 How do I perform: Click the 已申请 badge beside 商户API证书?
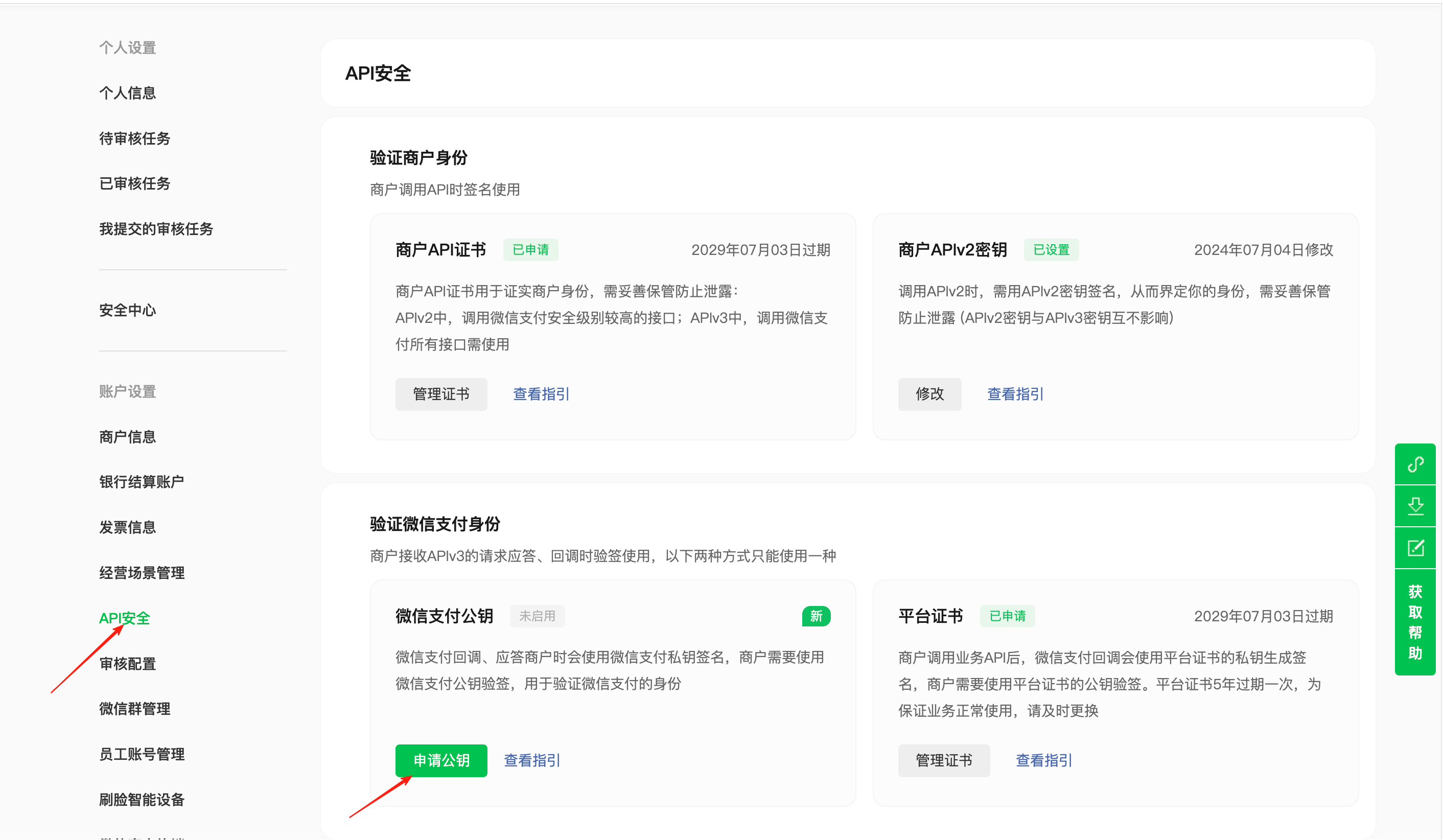click(x=530, y=250)
